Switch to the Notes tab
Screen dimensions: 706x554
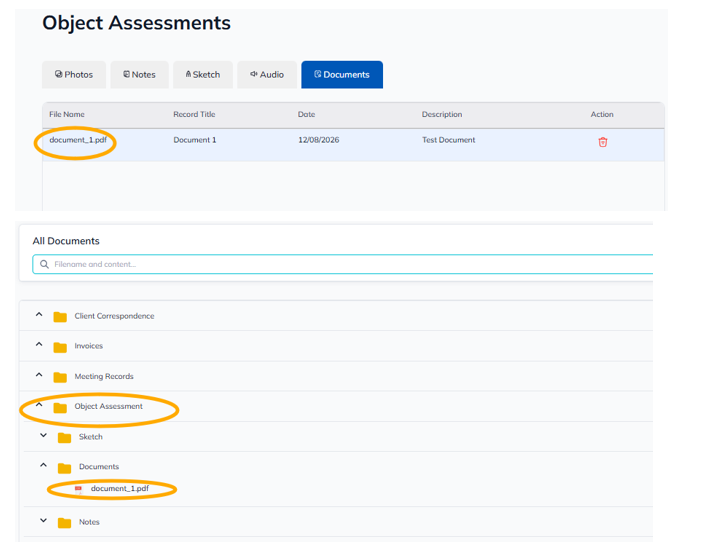[140, 75]
